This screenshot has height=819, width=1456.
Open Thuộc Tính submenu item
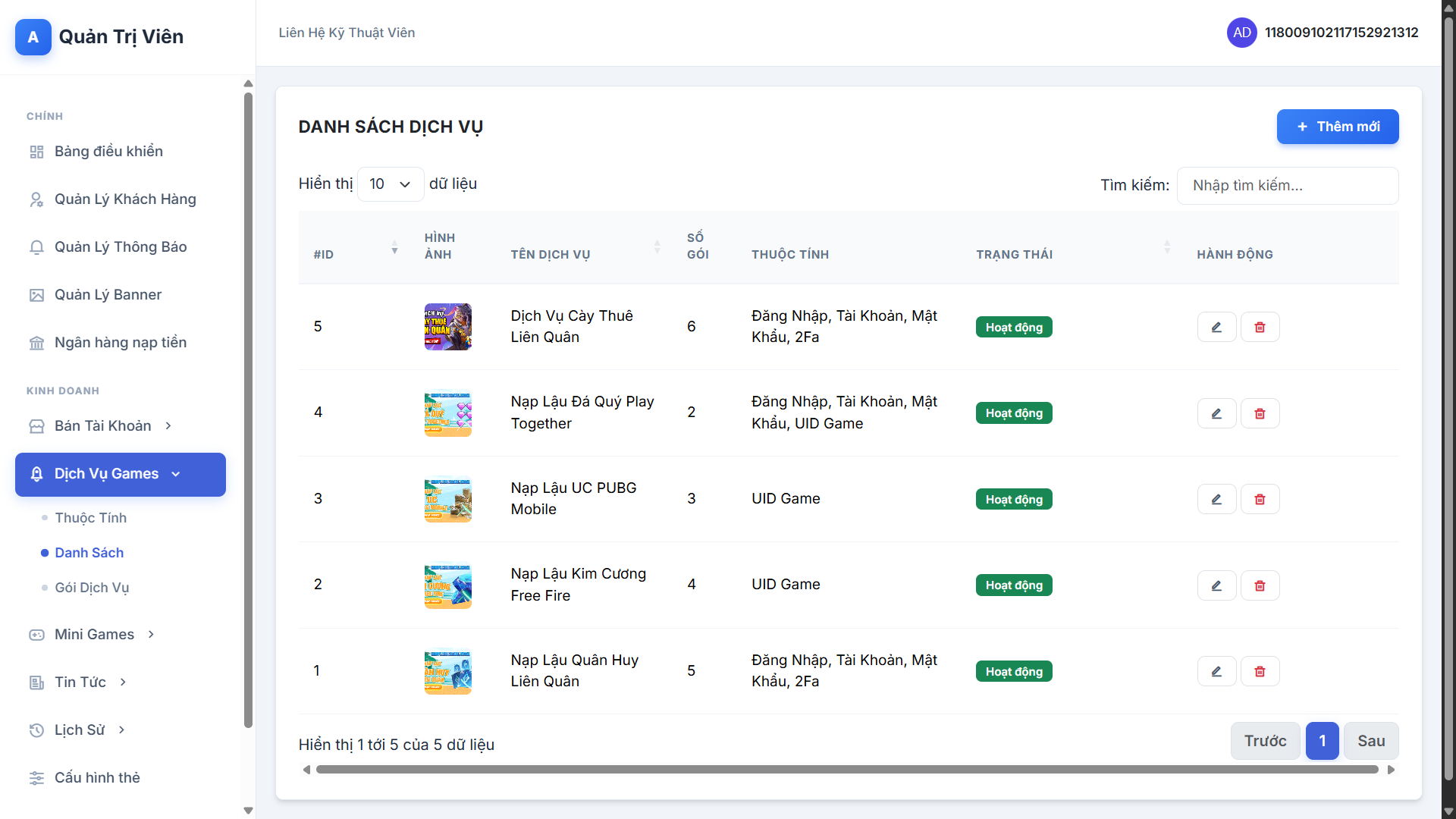90,518
